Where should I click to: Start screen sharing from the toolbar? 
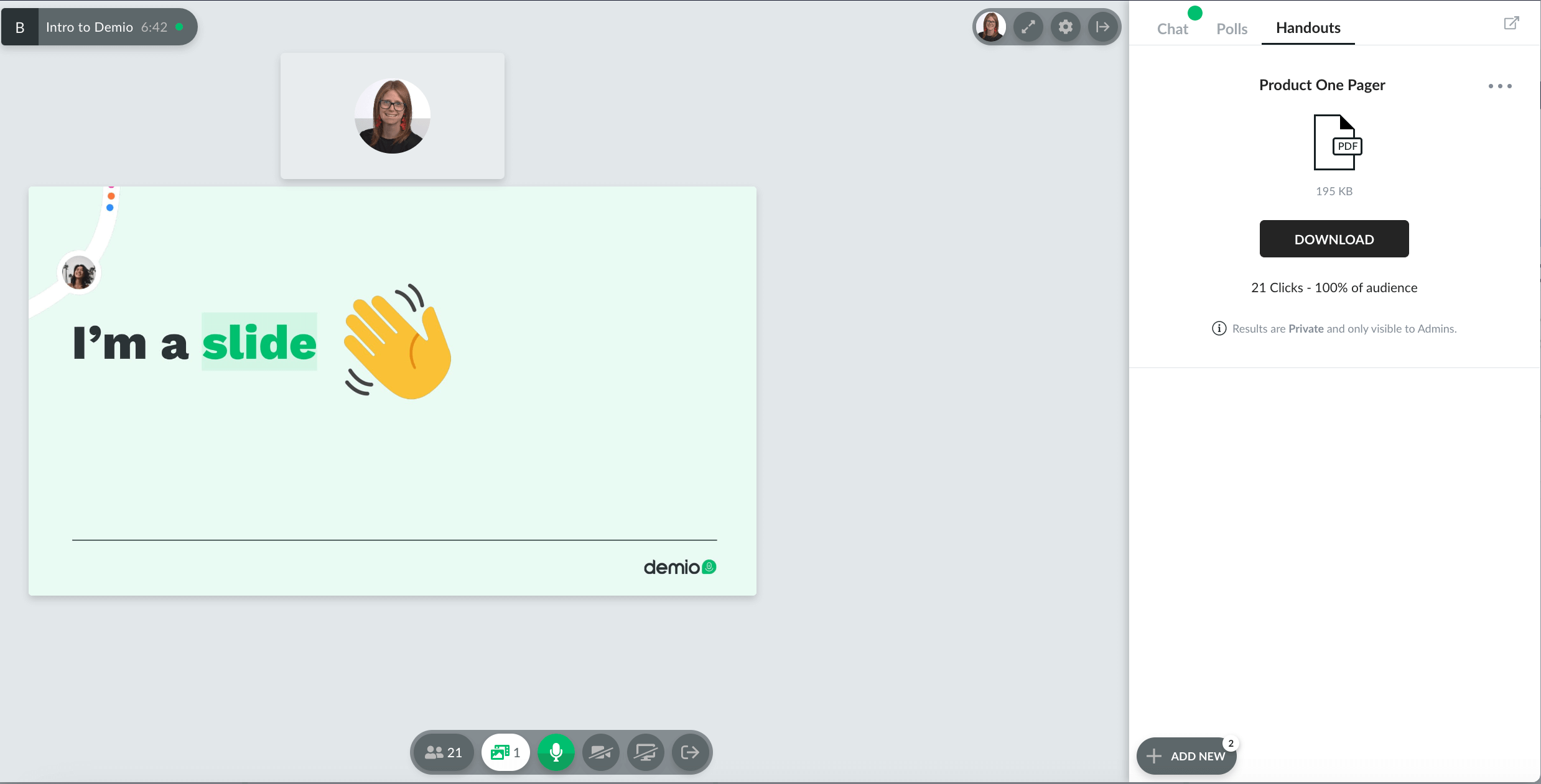click(x=645, y=752)
